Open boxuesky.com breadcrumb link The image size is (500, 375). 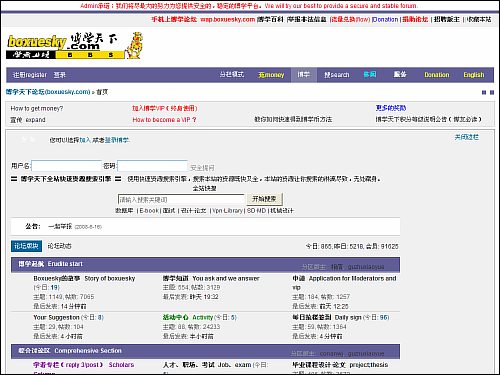(x=48, y=92)
